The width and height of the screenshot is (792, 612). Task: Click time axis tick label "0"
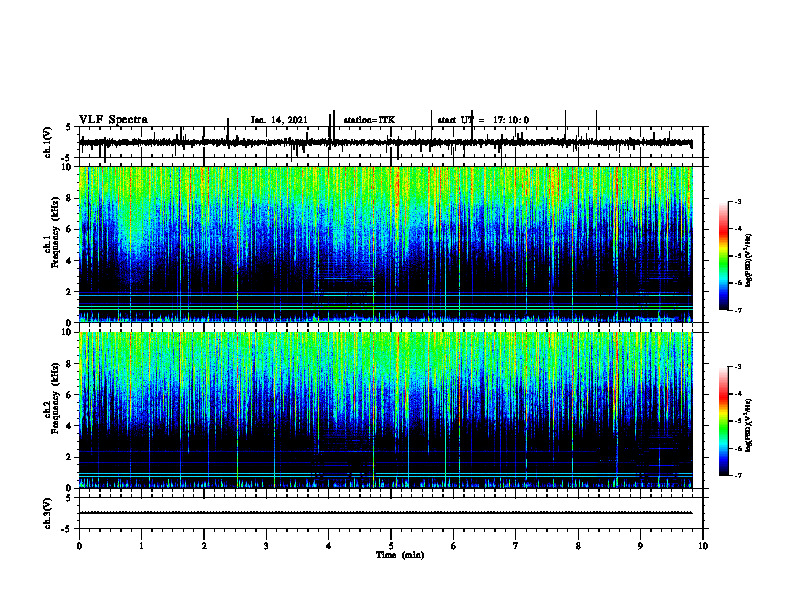click(x=79, y=546)
